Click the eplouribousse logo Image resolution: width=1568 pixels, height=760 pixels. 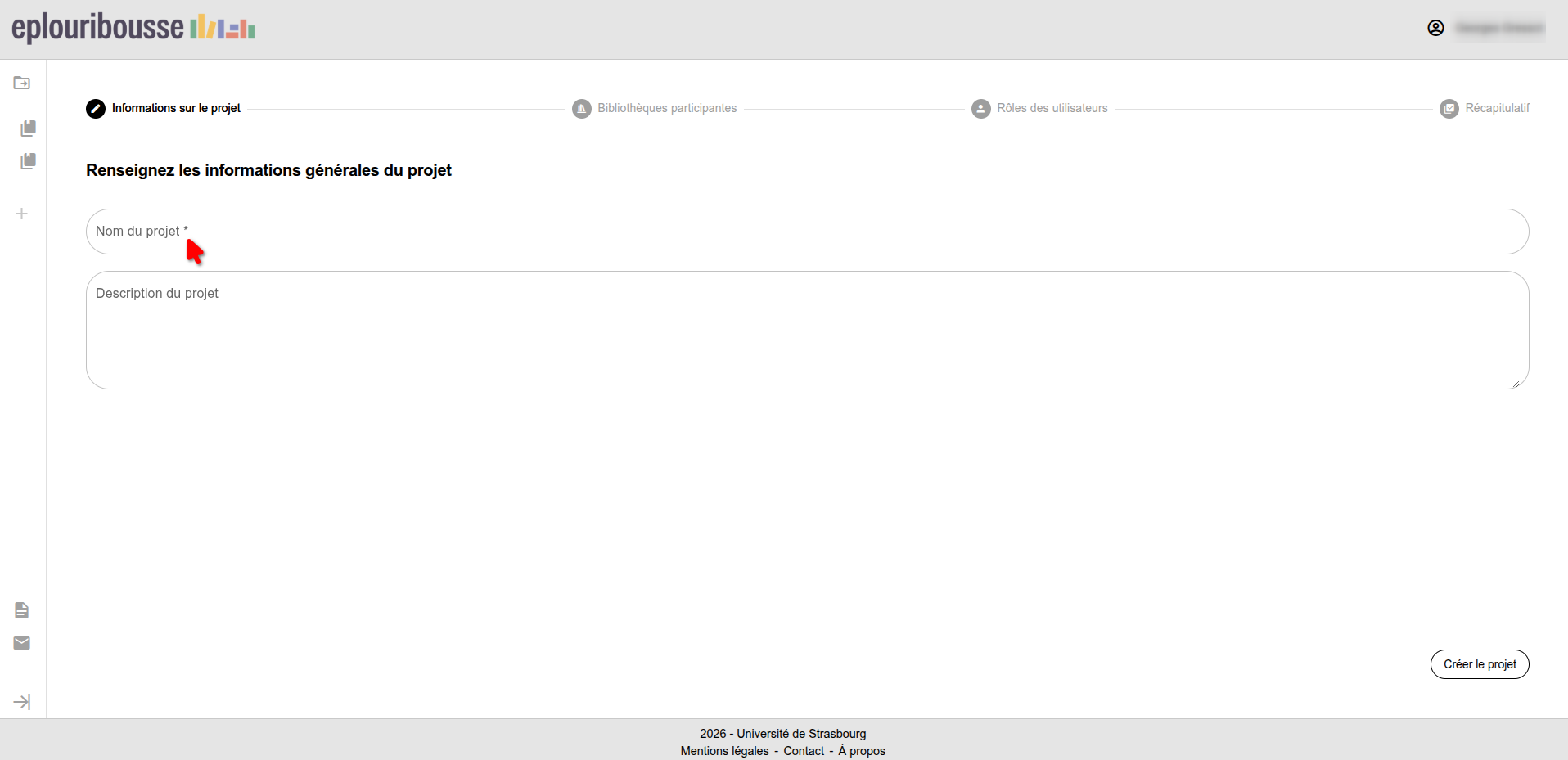pos(133,28)
